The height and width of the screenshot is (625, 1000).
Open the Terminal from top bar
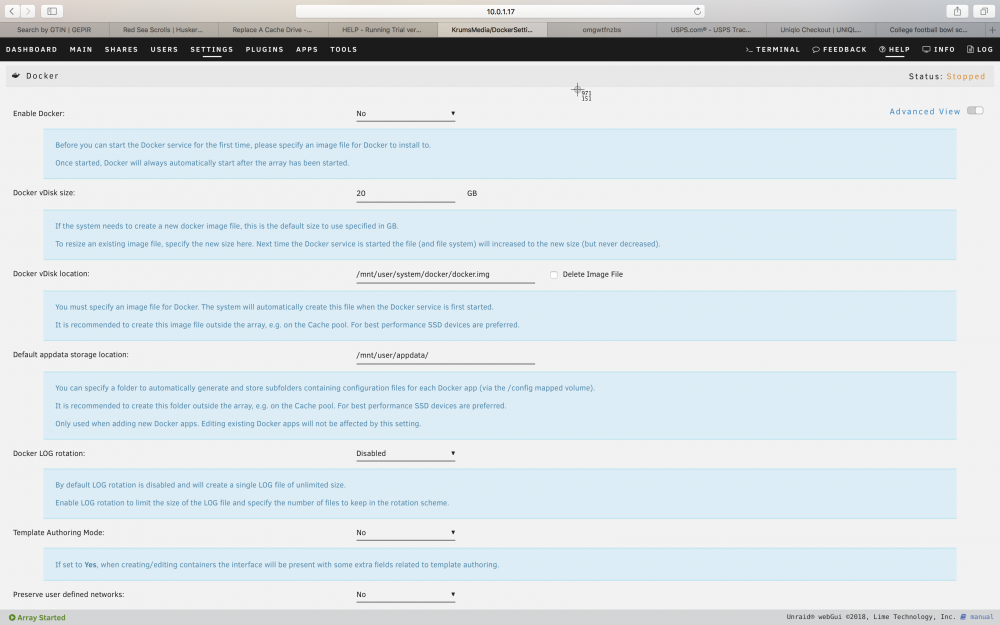[772, 49]
